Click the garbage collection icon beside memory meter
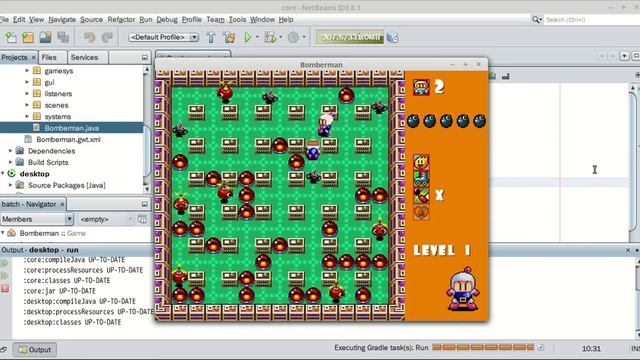The height and width of the screenshot is (360, 640). (392, 38)
